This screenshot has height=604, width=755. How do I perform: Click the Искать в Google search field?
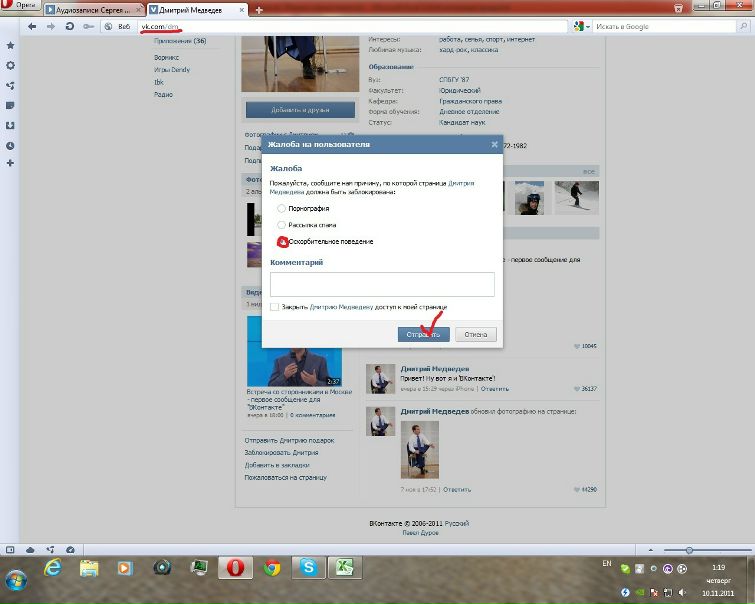pyautogui.click(x=664, y=26)
